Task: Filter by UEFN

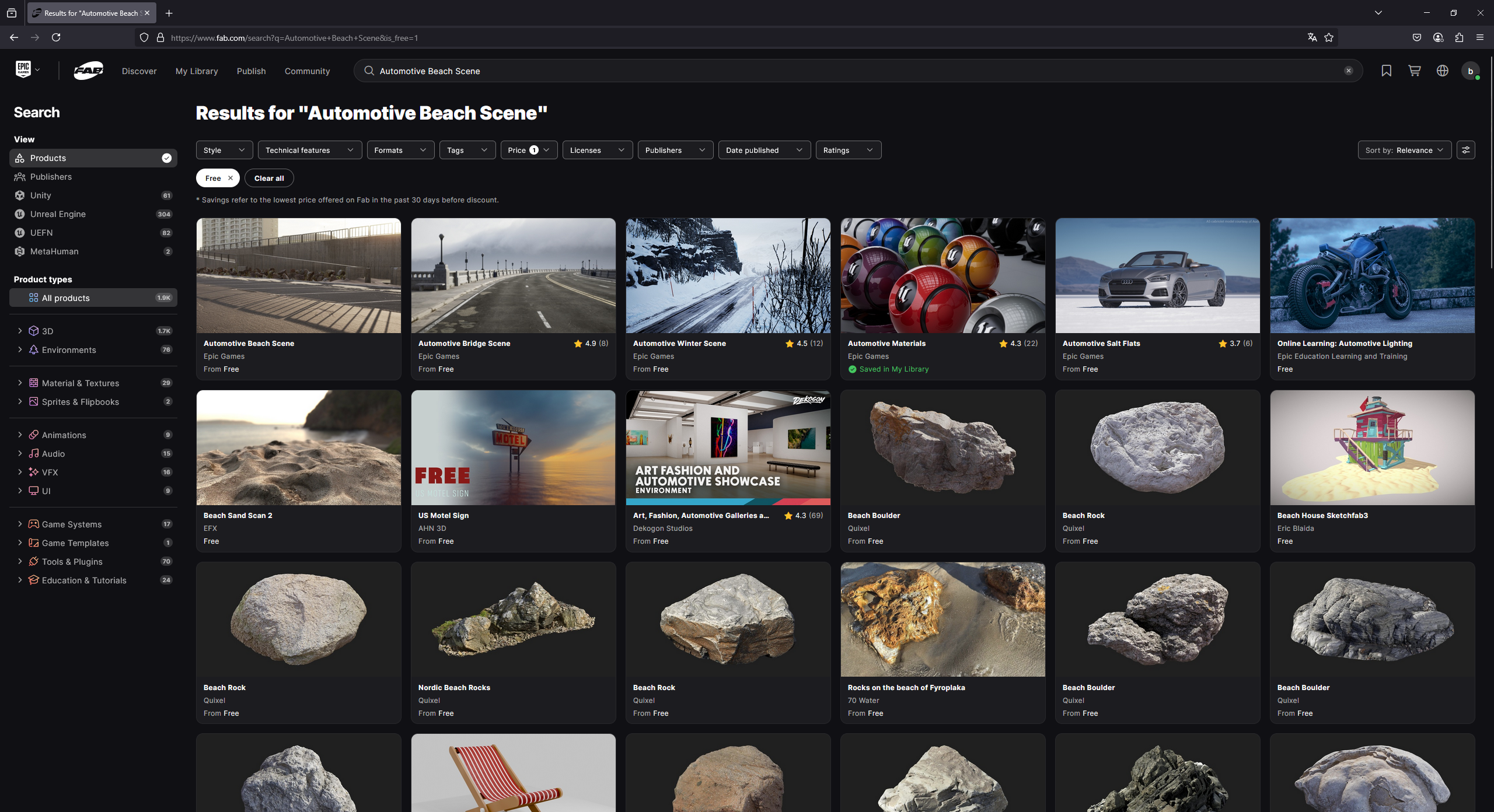Action: click(x=93, y=233)
